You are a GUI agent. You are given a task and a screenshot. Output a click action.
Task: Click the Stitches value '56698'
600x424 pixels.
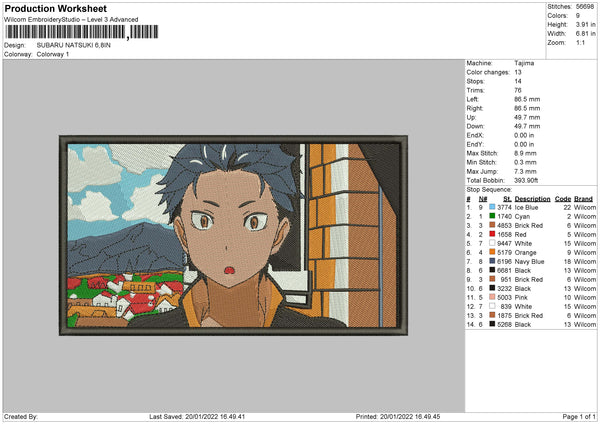pyautogui.click(x=585, y=7)
